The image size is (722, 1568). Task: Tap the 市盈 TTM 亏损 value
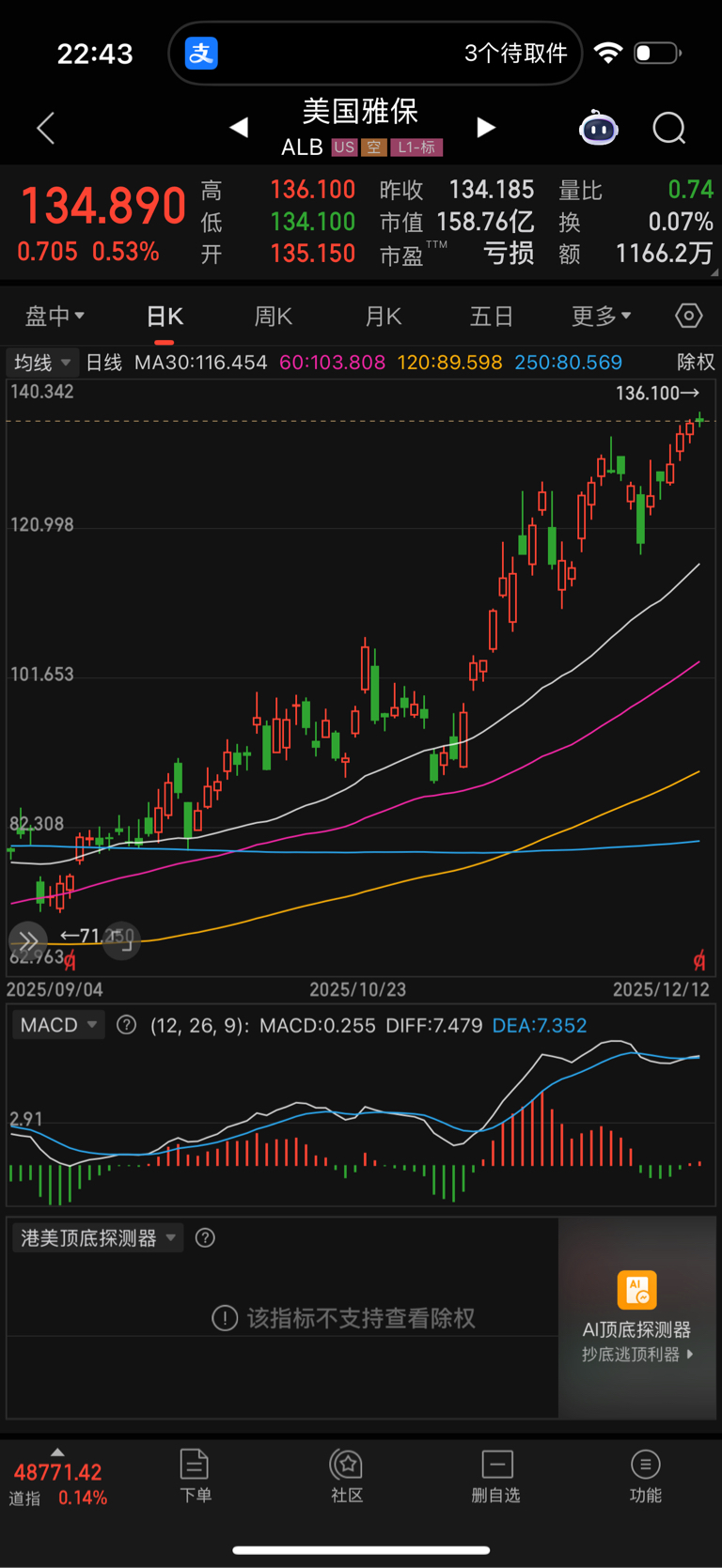[457, 254]
